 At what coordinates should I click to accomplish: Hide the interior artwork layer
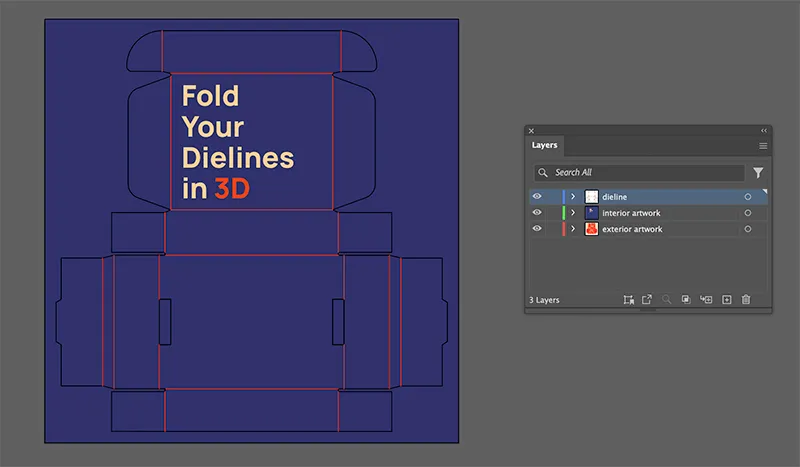click(x=537, y=212)
